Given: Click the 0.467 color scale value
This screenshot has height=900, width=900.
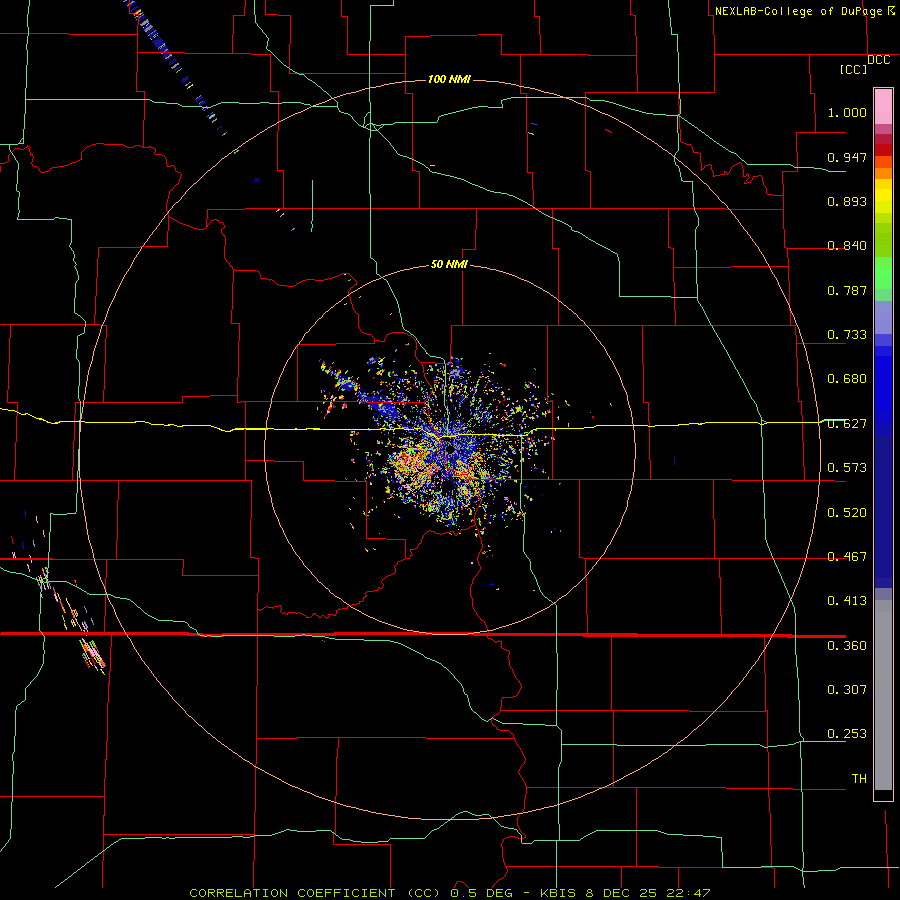Looking at the screenshot, I should pyautogui.click(x=847, y=557).
